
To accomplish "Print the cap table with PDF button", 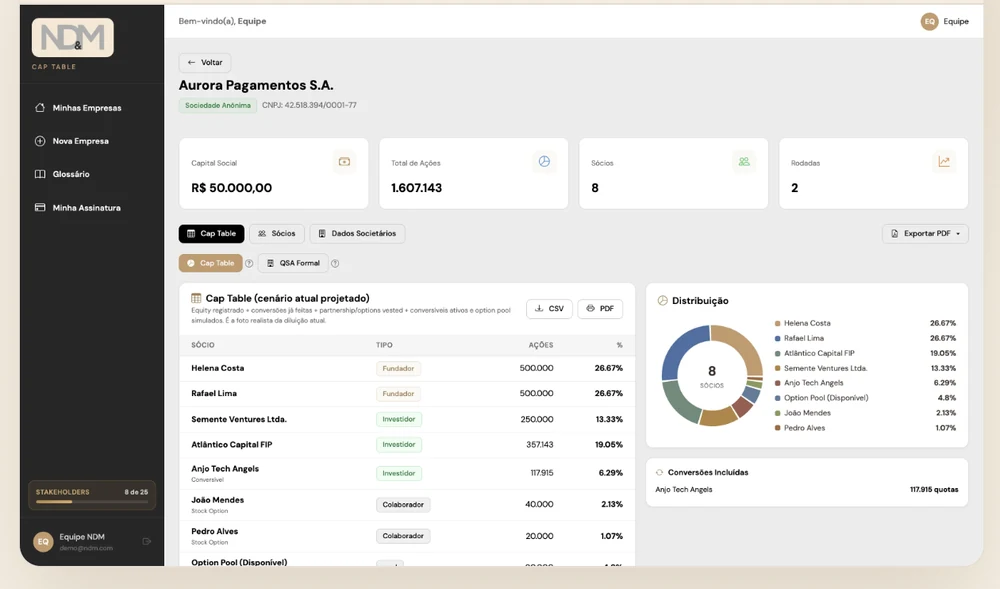I will point(600,309).
